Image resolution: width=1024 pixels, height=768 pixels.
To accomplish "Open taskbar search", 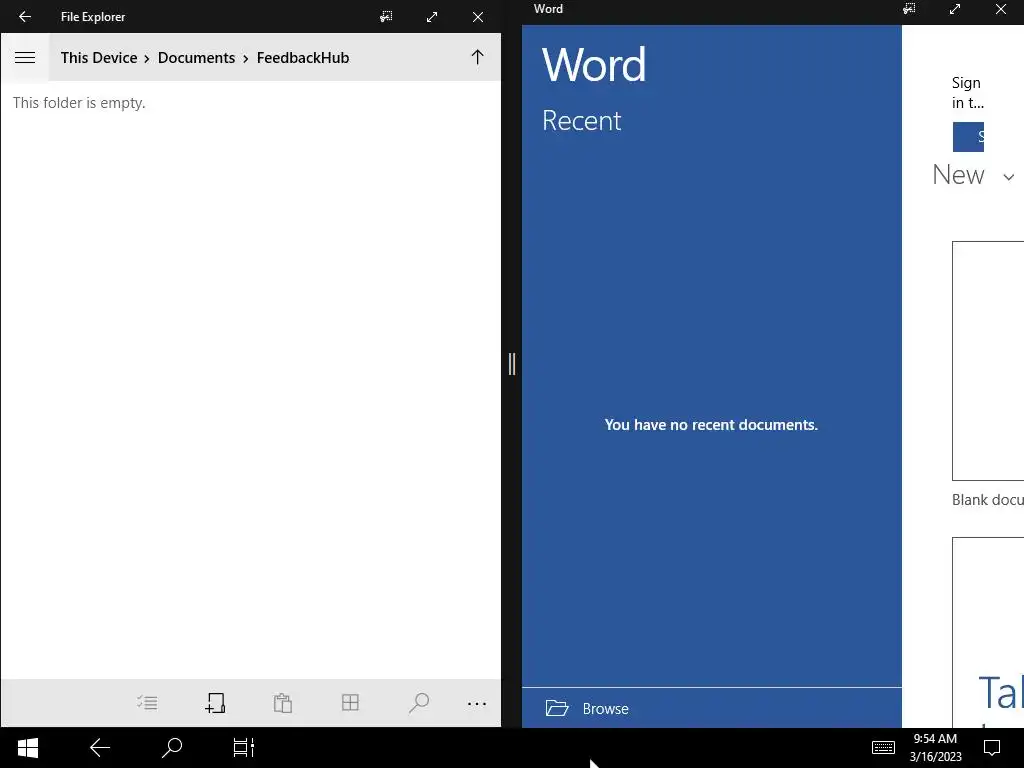I will click(172, 748).
